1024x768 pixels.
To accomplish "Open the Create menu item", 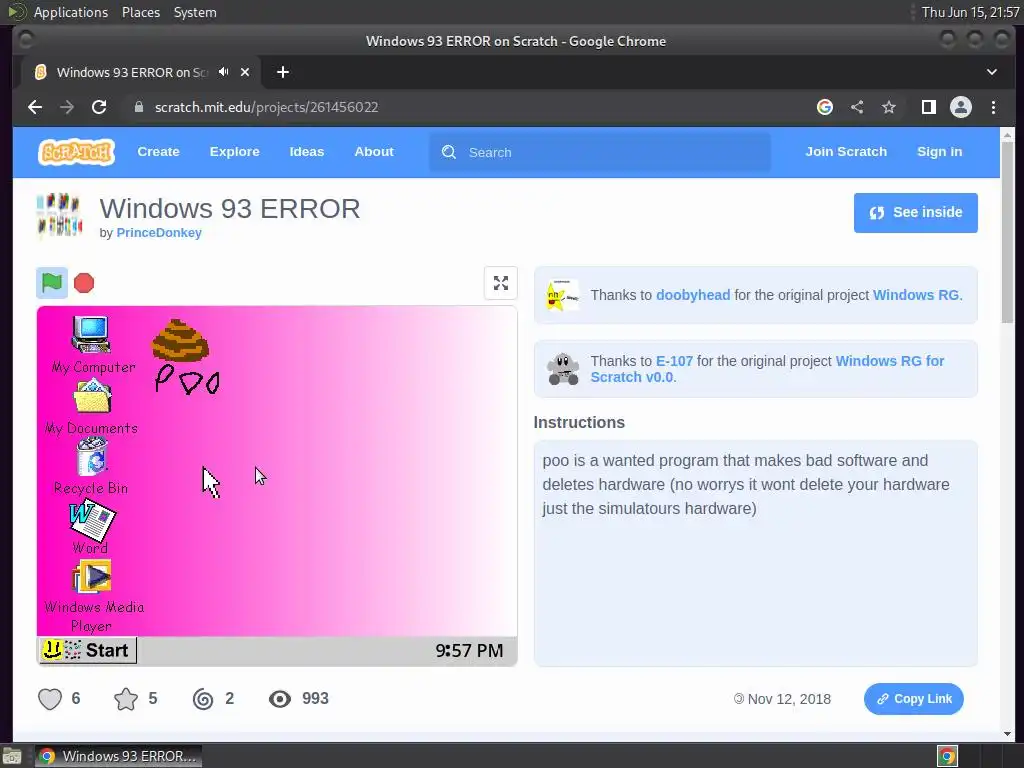I will point(159,152).
